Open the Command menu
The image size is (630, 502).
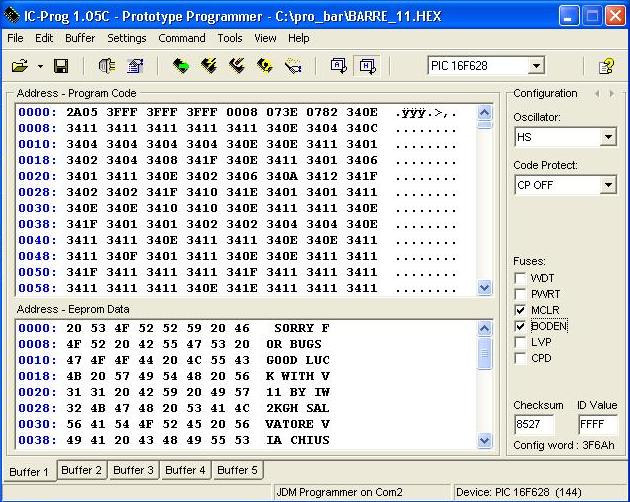182,38
